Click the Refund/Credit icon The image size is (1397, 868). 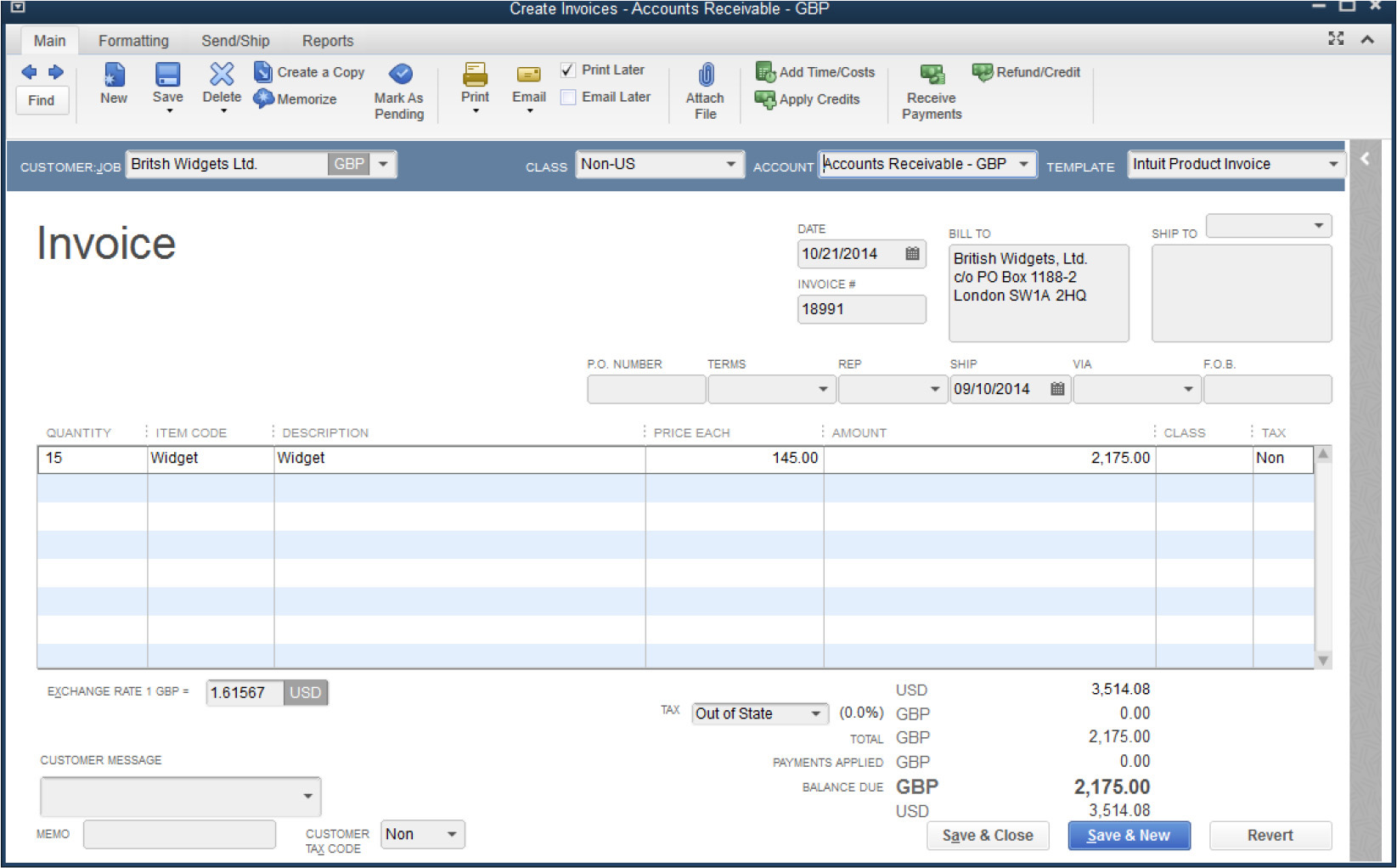click(983, 72)
